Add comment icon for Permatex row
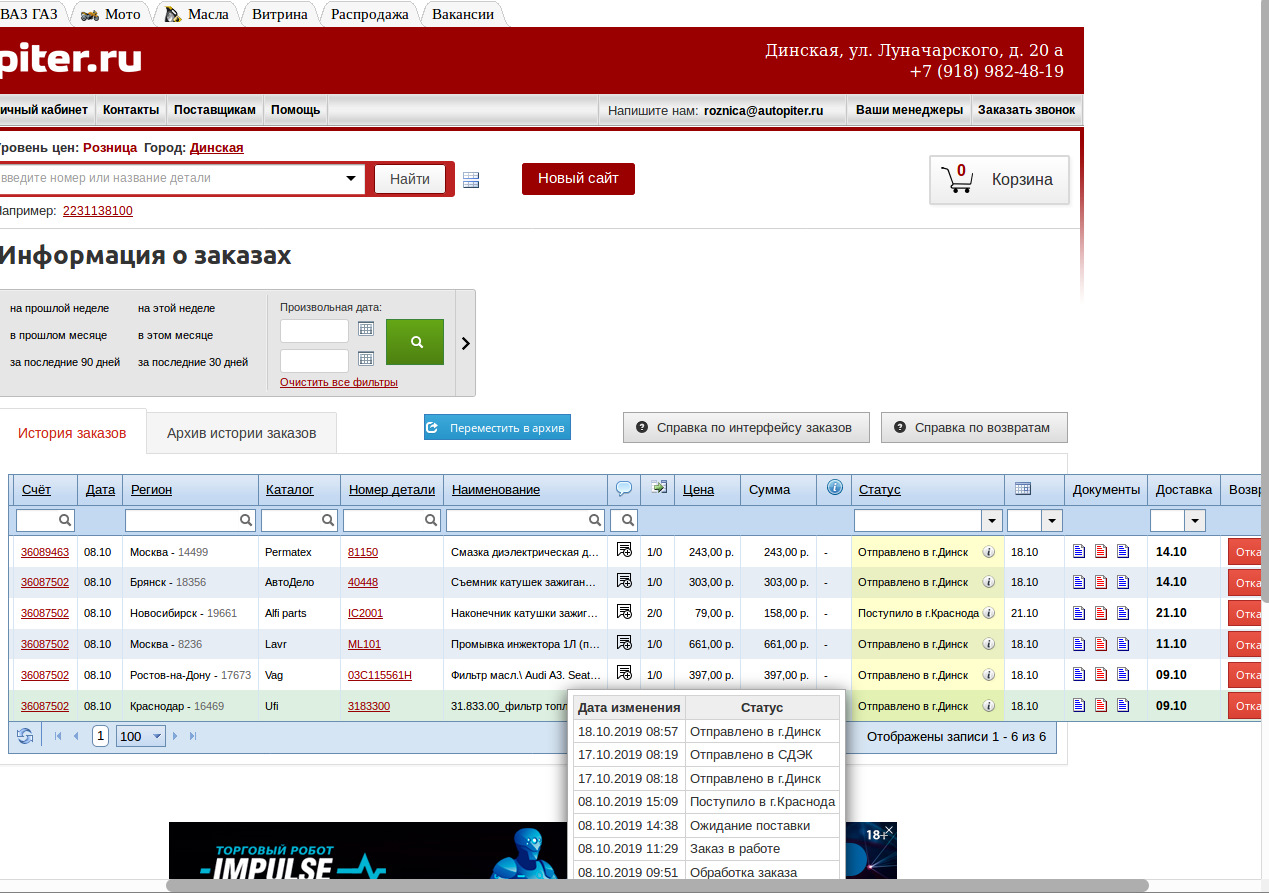 624,550
